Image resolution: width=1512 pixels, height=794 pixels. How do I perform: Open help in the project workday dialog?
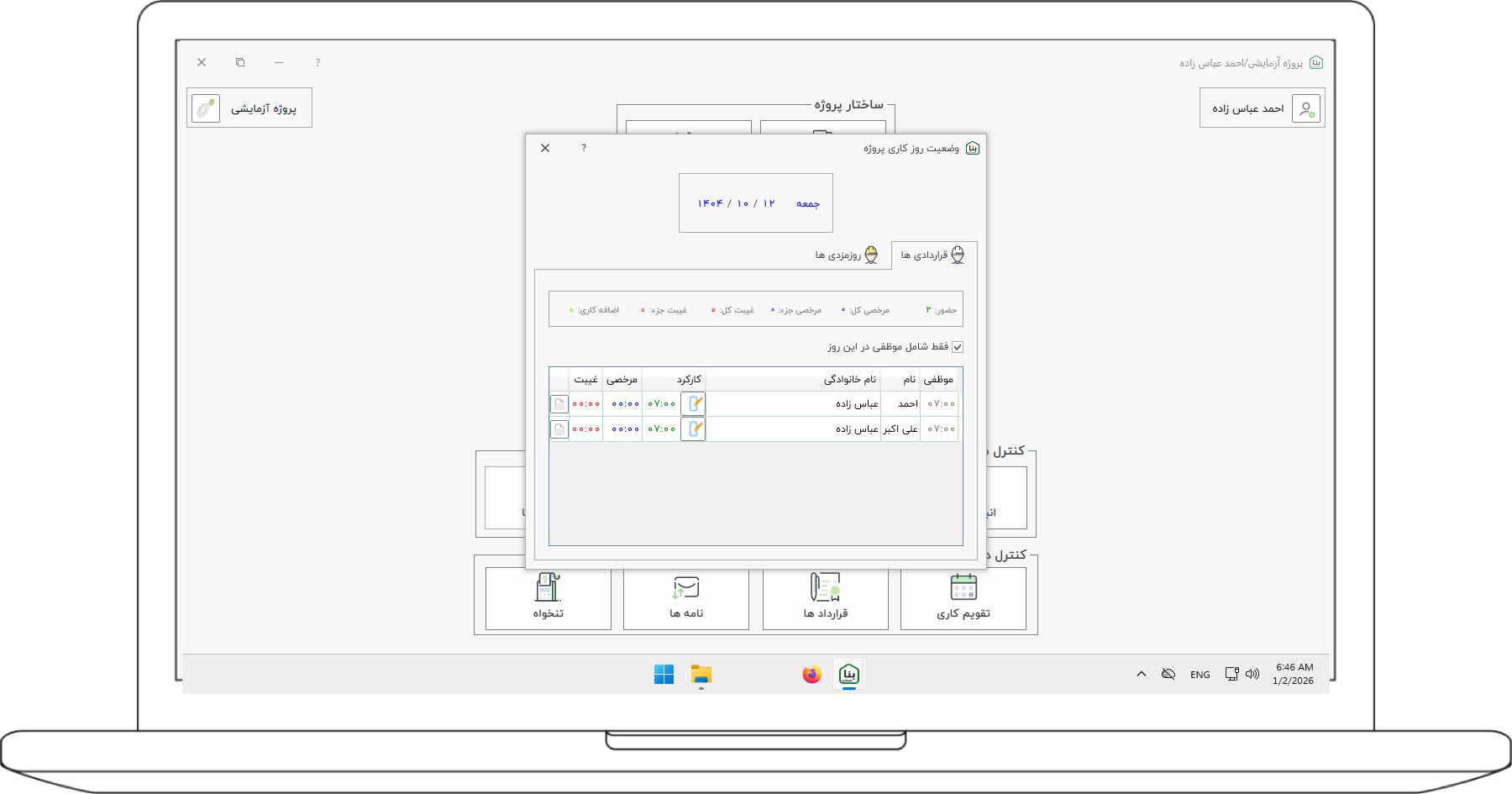584,148
